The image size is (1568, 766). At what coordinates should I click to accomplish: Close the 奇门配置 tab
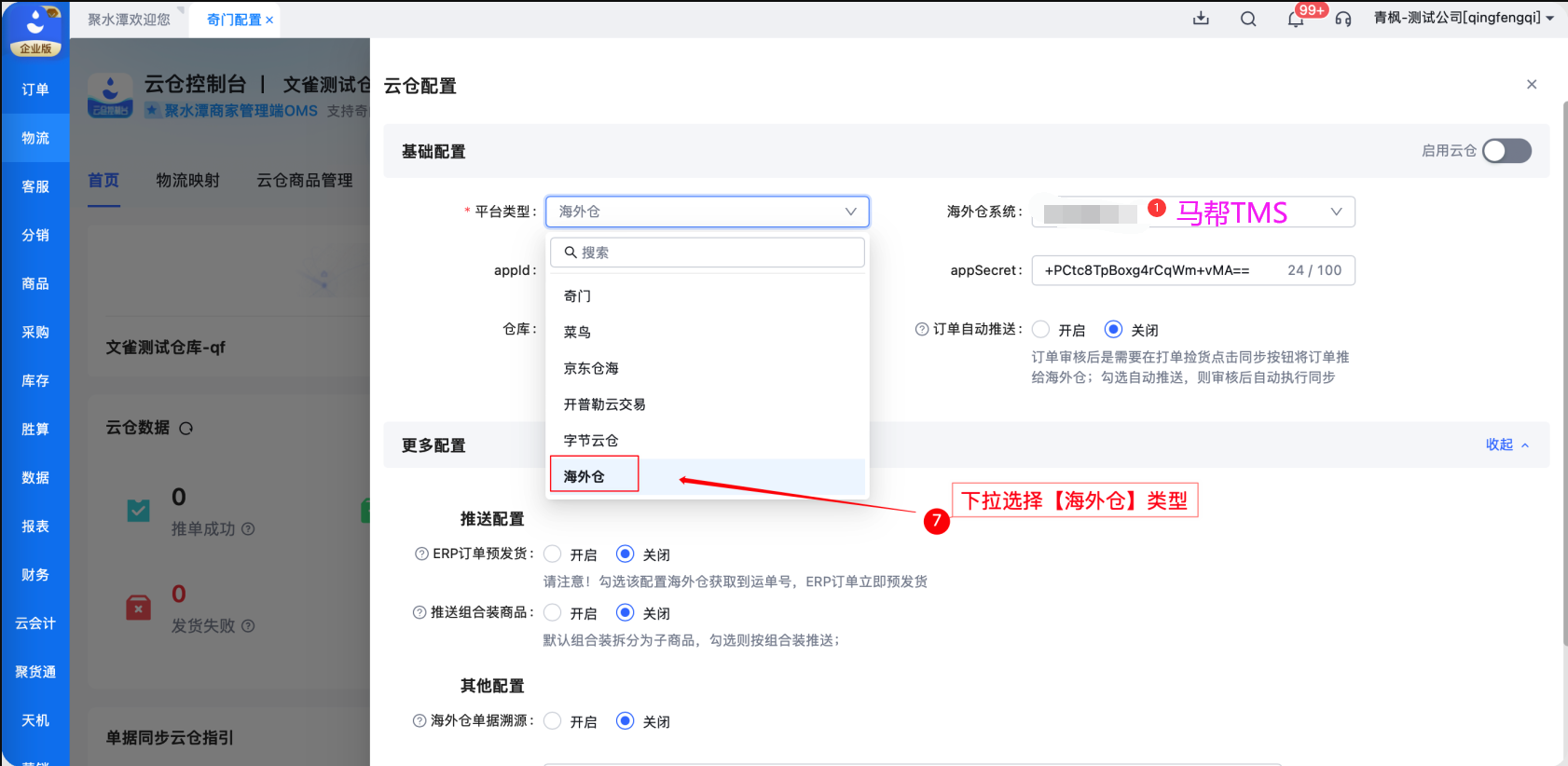269,20
